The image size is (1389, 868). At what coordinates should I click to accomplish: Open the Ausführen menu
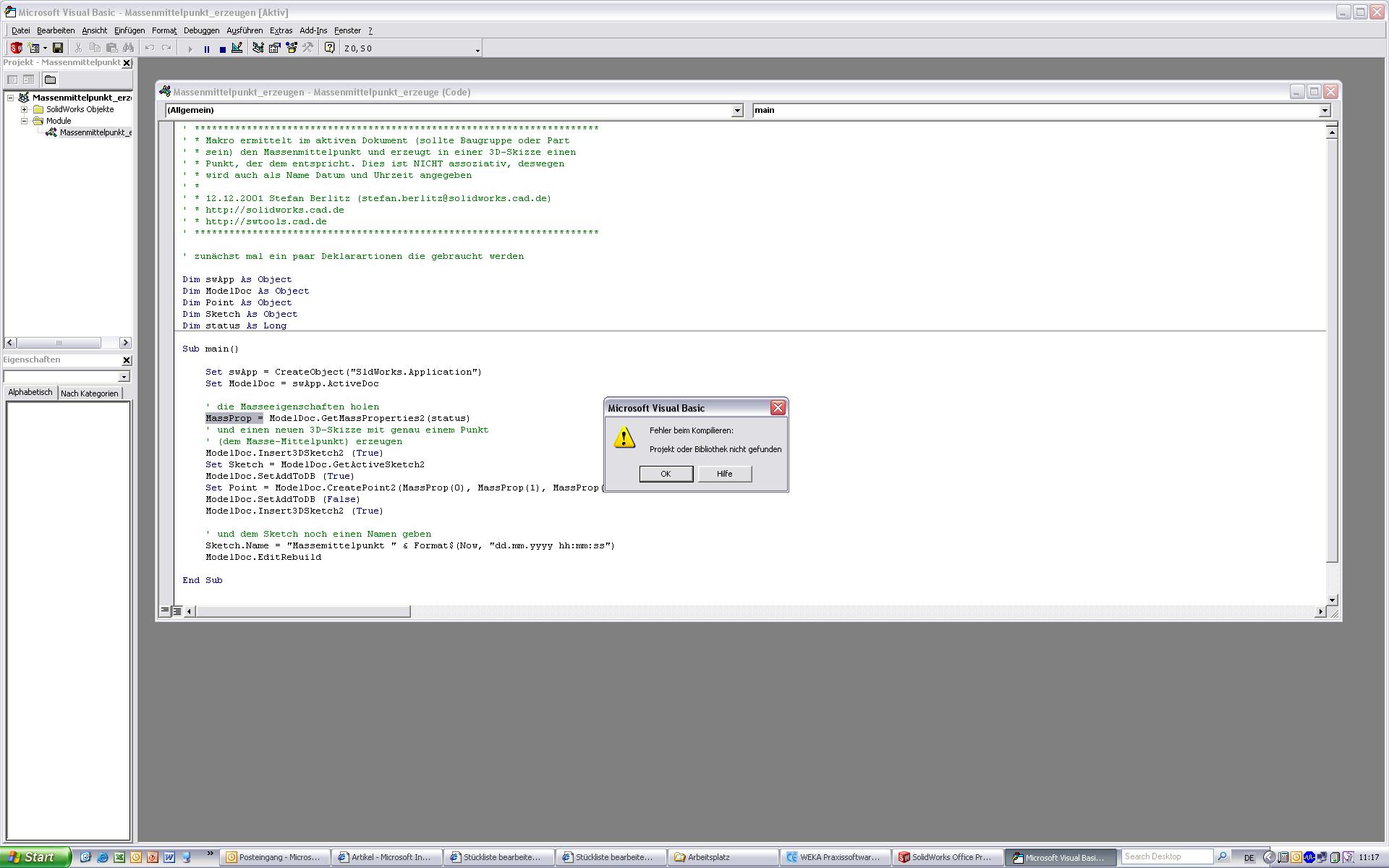[245, 30]
